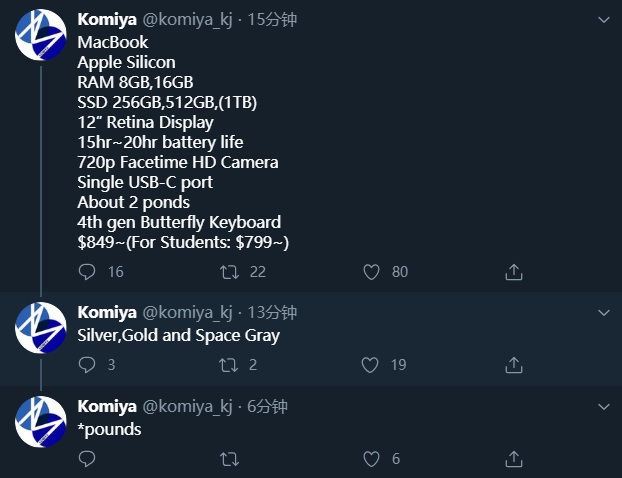Open more options for MacBook specs tweet
This screenshot has width=622, height=478.
tap(603, 20)
